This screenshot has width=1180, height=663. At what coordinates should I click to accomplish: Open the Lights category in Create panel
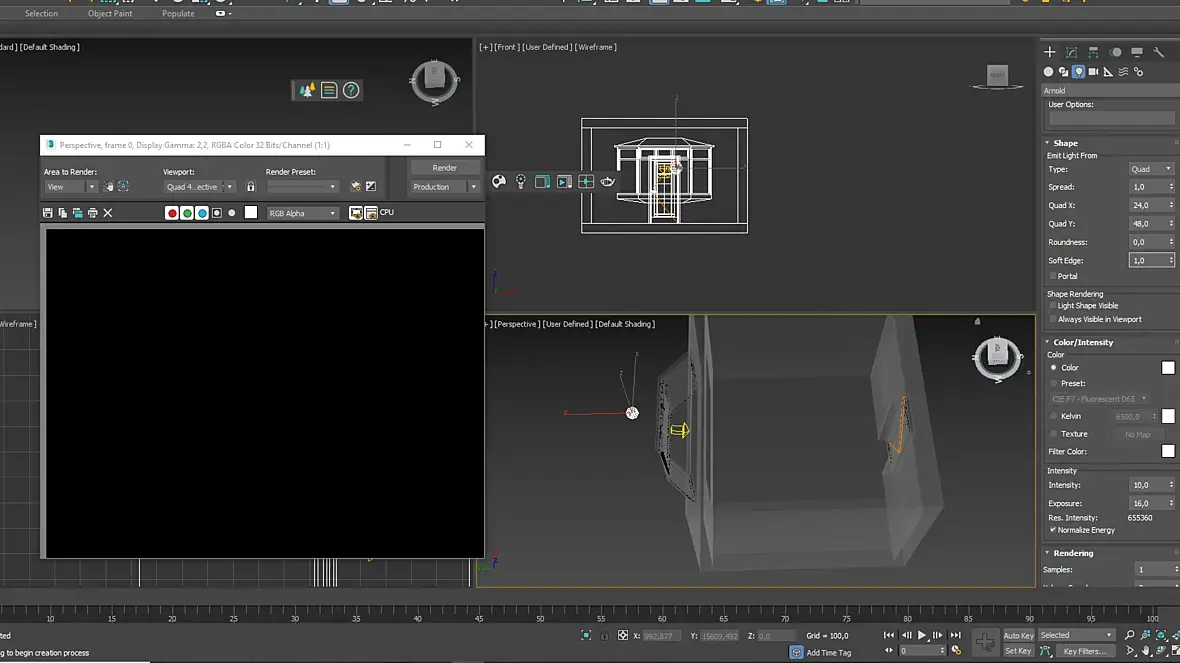click(1079, 72)
